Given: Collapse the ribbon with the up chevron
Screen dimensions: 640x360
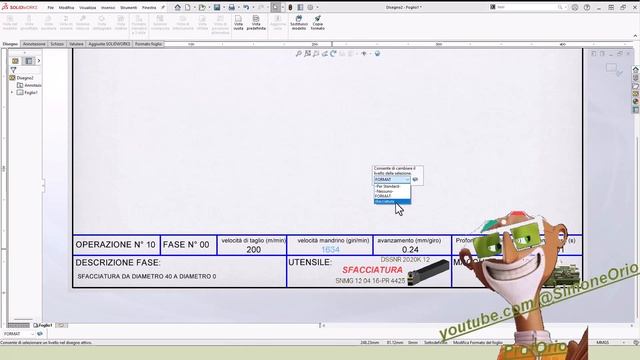Looking at the screenshot, I should [x=635, y=36].
